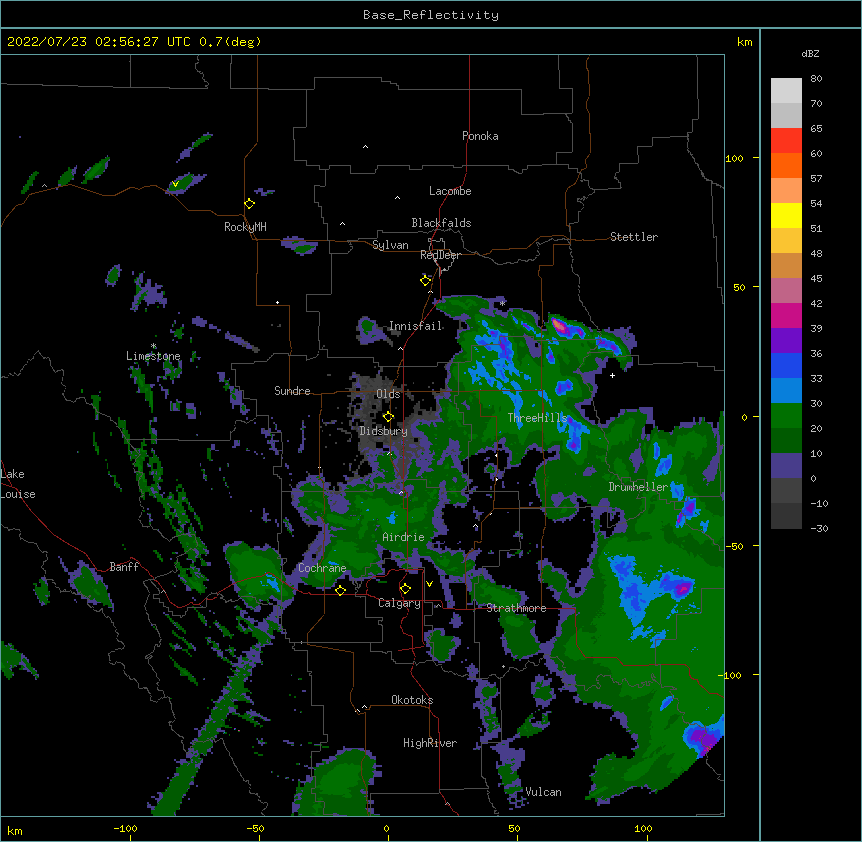Screen dimensions: 862x842
Task: Click the Innisfail label
Action: (415, 326)
